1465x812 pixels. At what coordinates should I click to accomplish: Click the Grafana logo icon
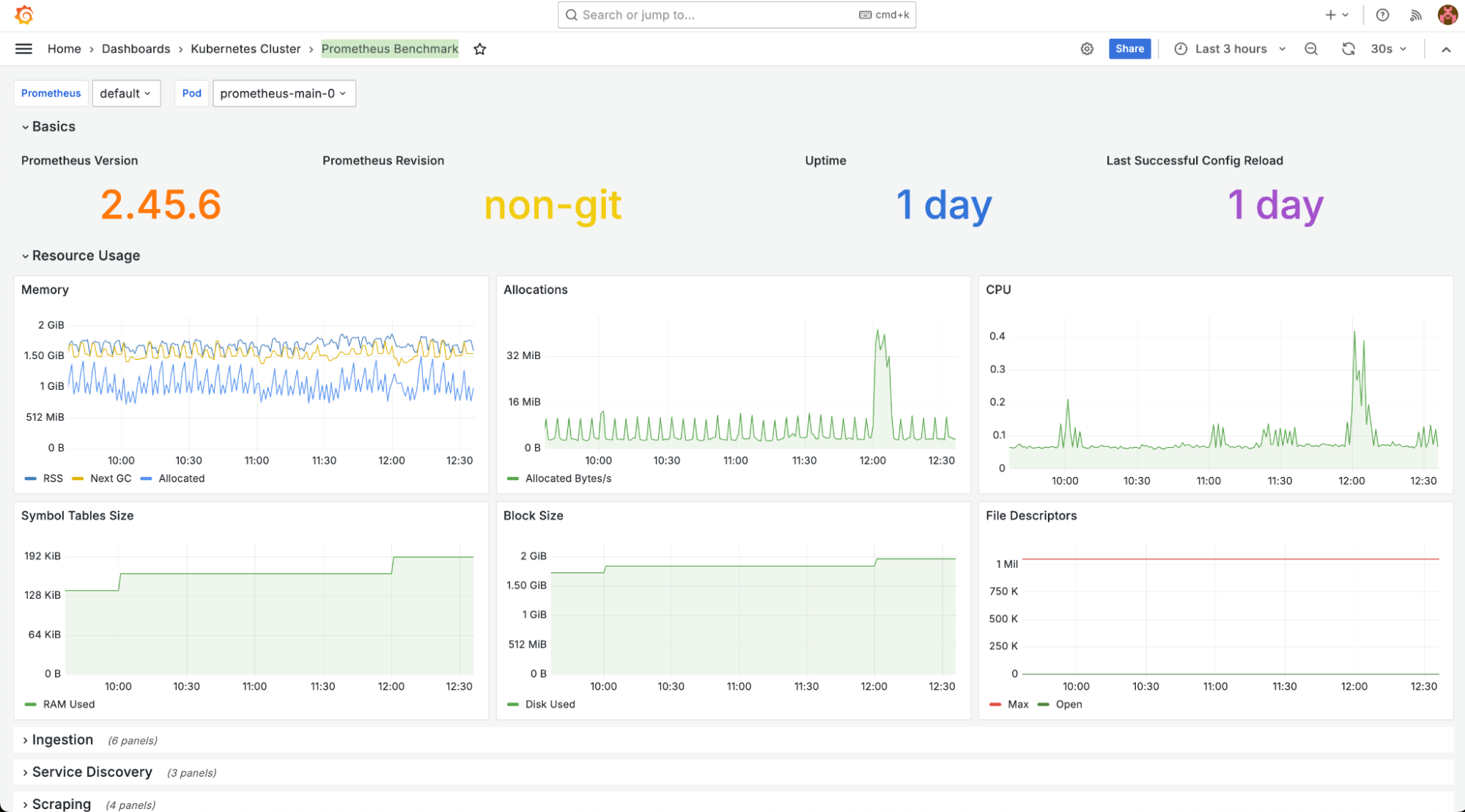pos(24,15)
